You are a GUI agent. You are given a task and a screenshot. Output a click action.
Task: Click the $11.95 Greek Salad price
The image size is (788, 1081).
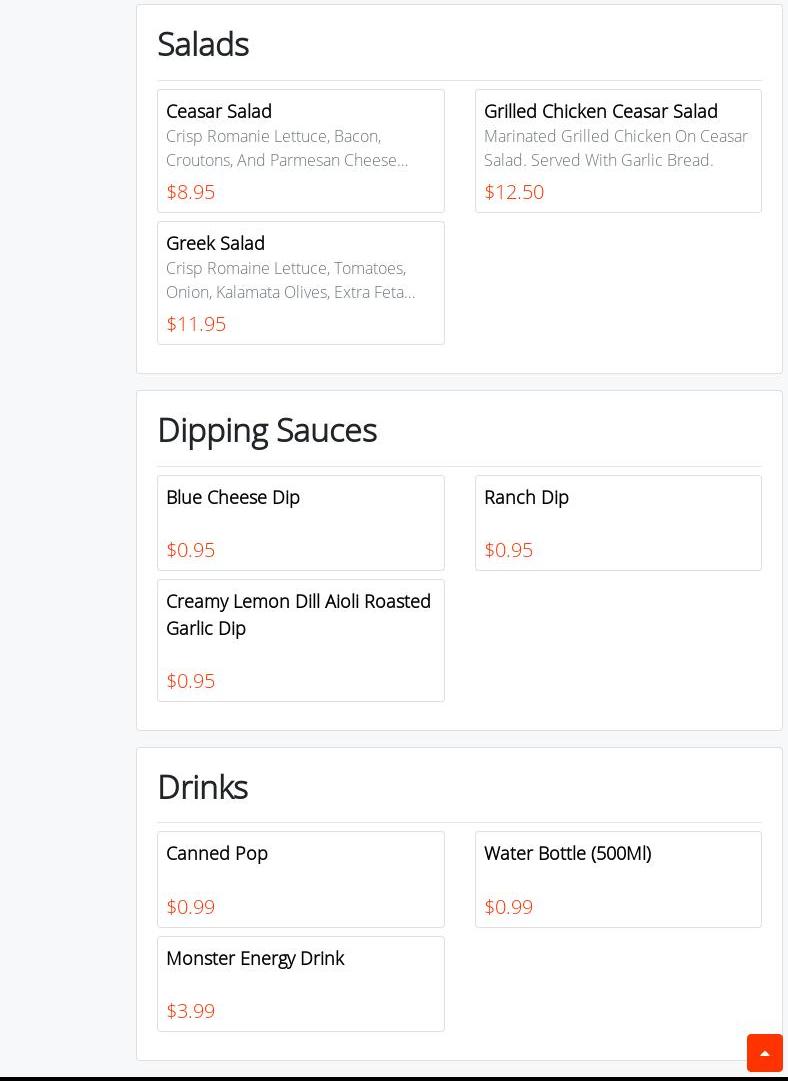tap(196, 324)
